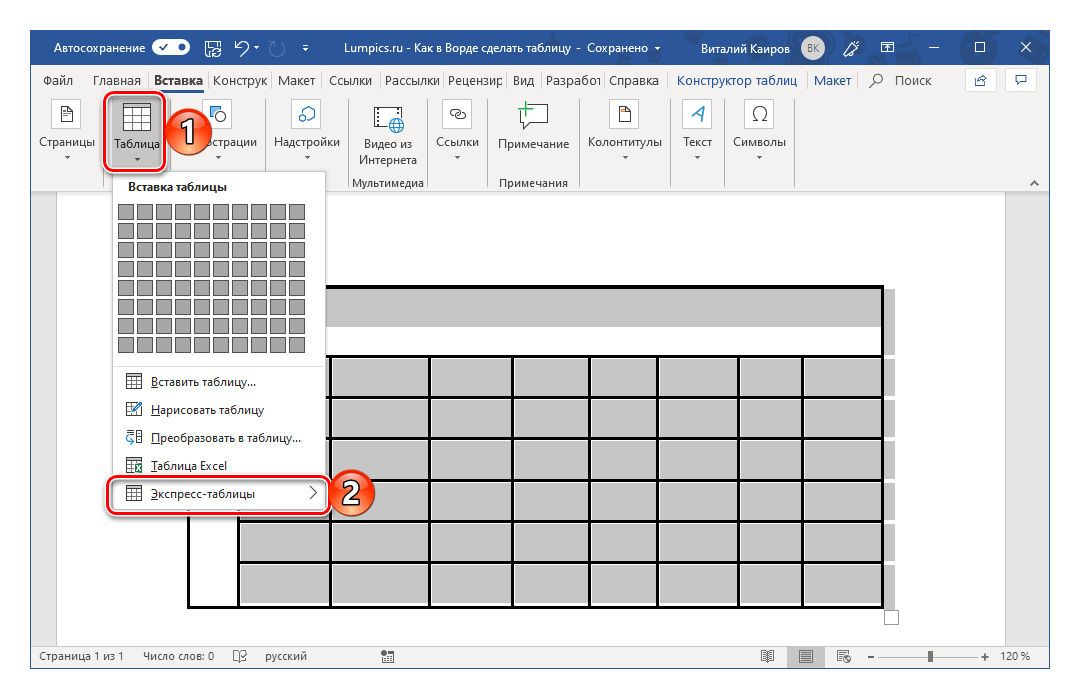This screenshot has width=1080, height=699.
Task: Select the Таблица Excel option
Action: click(x=188, y=465)
